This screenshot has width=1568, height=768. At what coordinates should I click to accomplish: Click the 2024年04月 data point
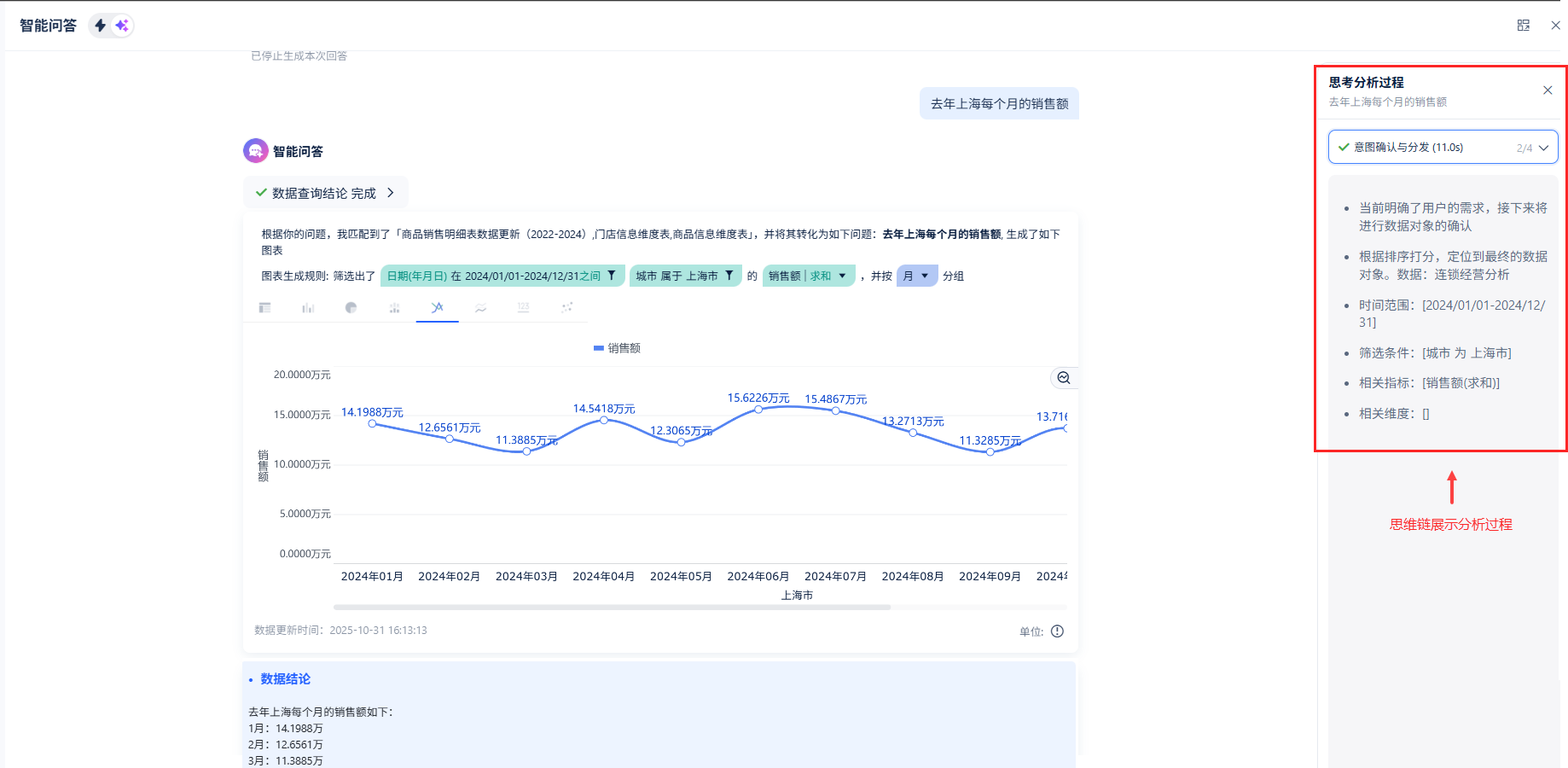604,420
